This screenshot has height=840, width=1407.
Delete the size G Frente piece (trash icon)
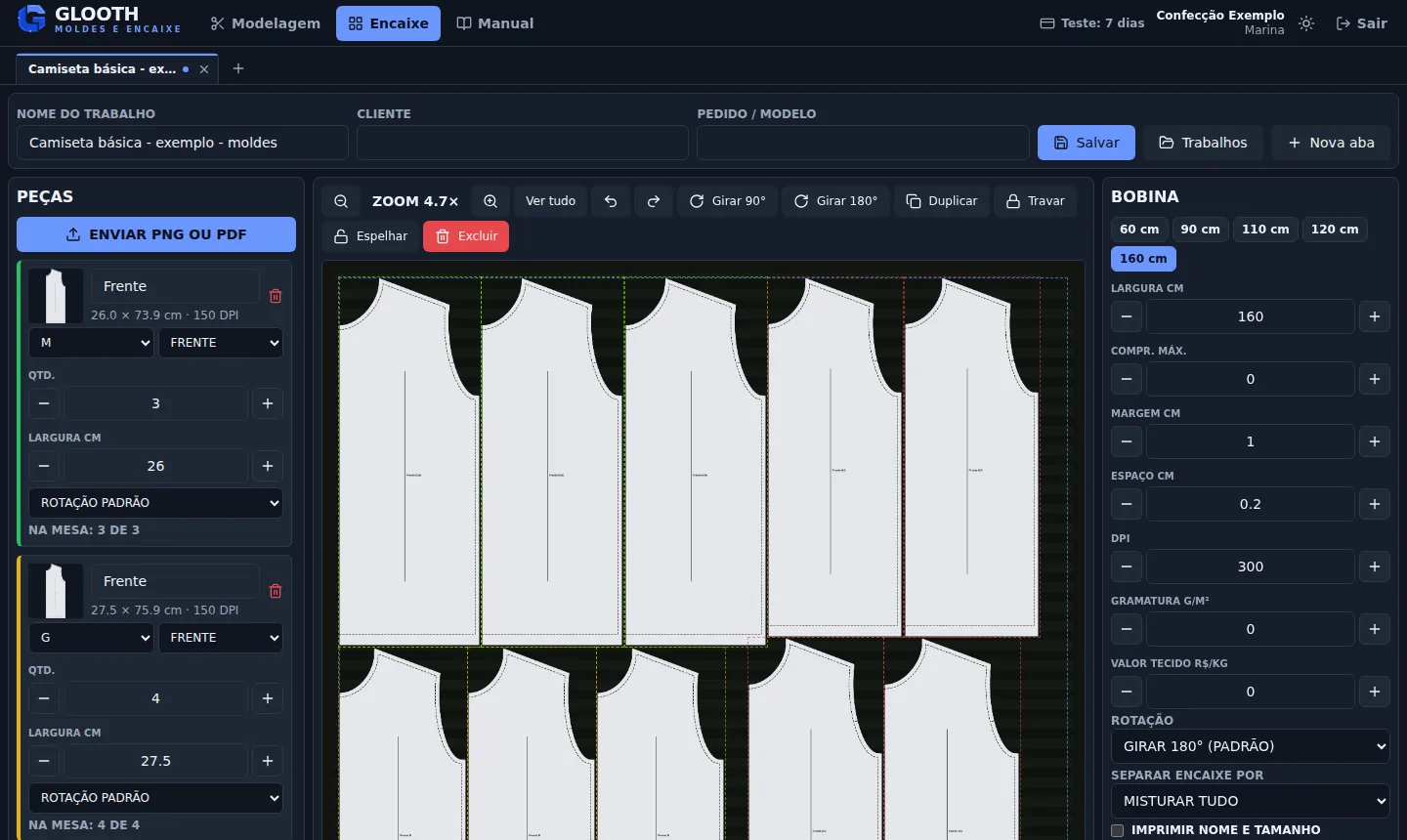pos(276,591)
